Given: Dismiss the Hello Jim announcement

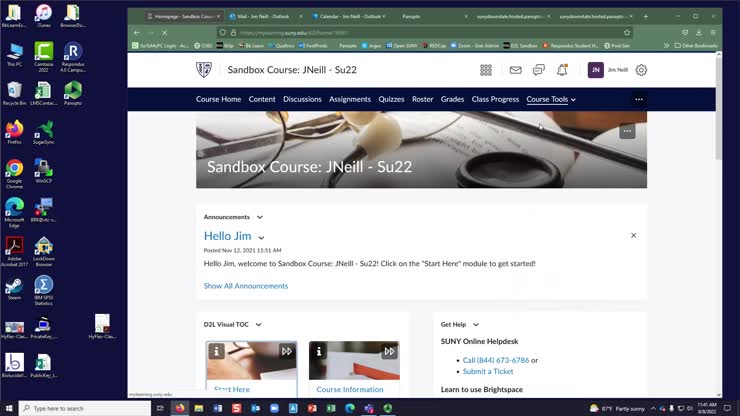Looking at the screenshot, I should [633, 236].
